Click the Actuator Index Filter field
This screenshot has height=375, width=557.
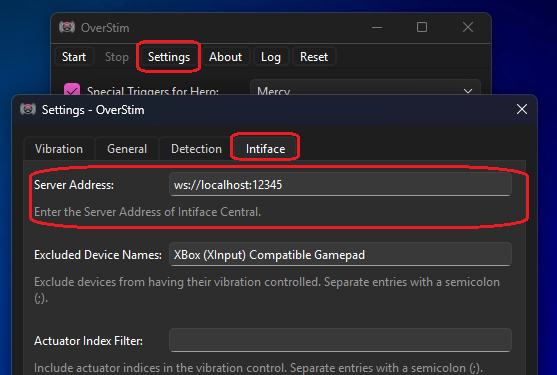pos(340,340)
